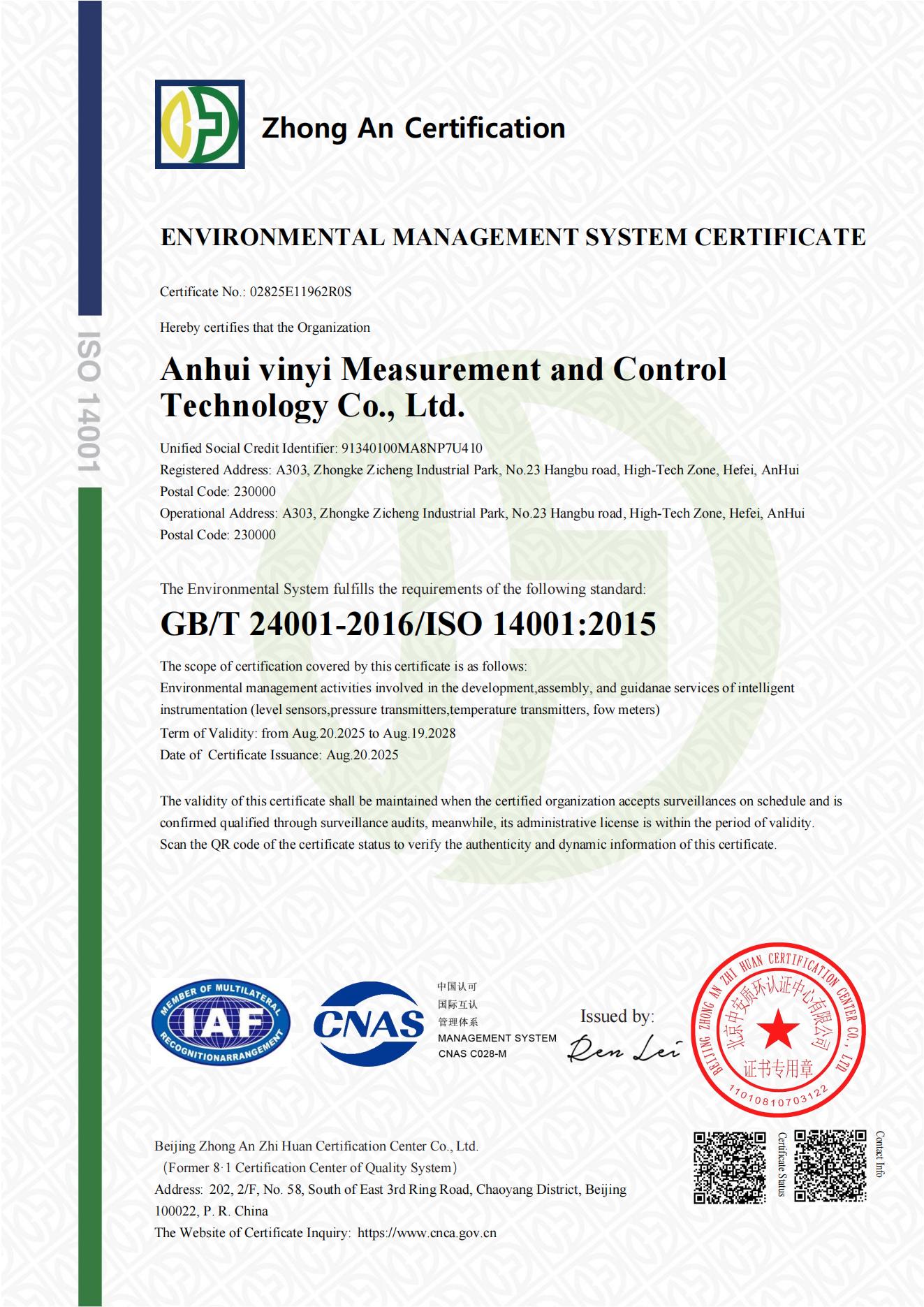Click the 'Issued by:' label
The height and width of the screenshot is (1307, 924).
pos(617,1016)
